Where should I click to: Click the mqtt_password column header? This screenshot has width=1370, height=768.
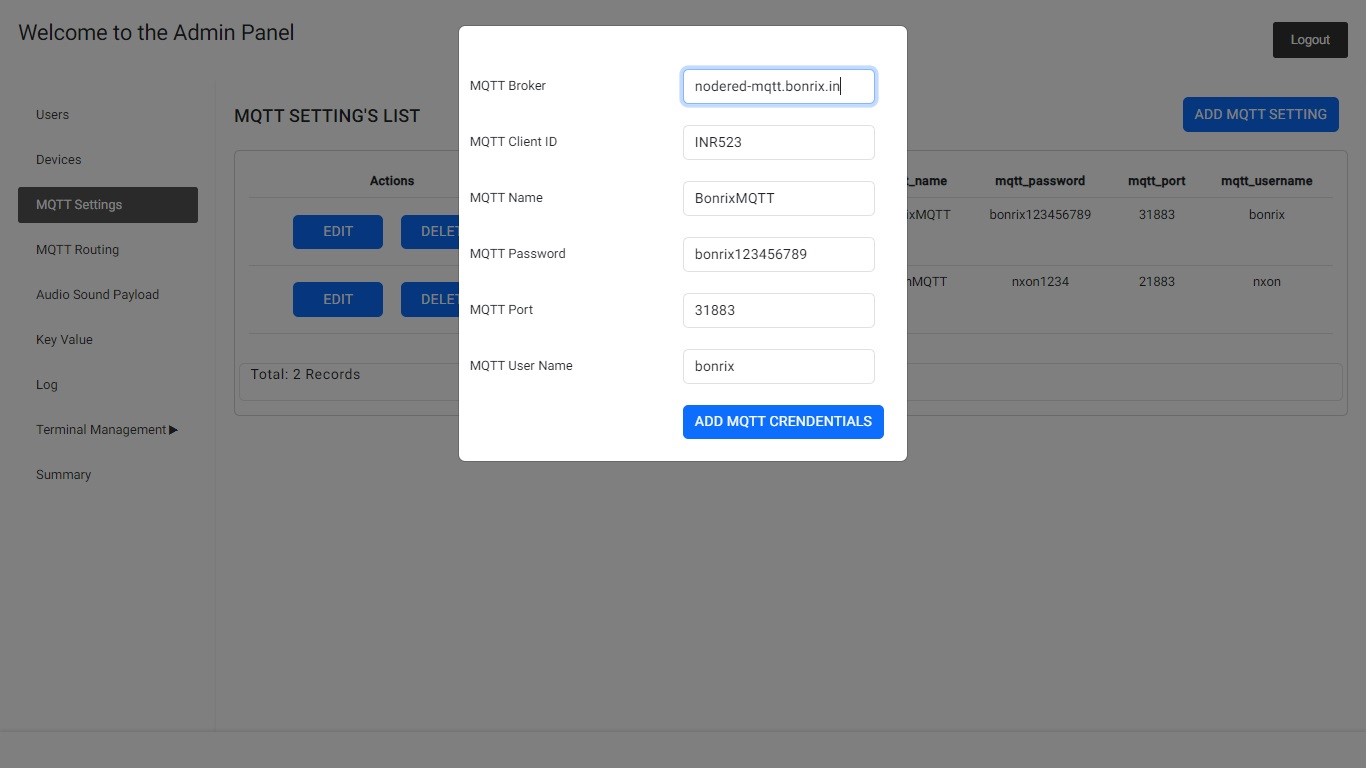[x=1040, y=181]
